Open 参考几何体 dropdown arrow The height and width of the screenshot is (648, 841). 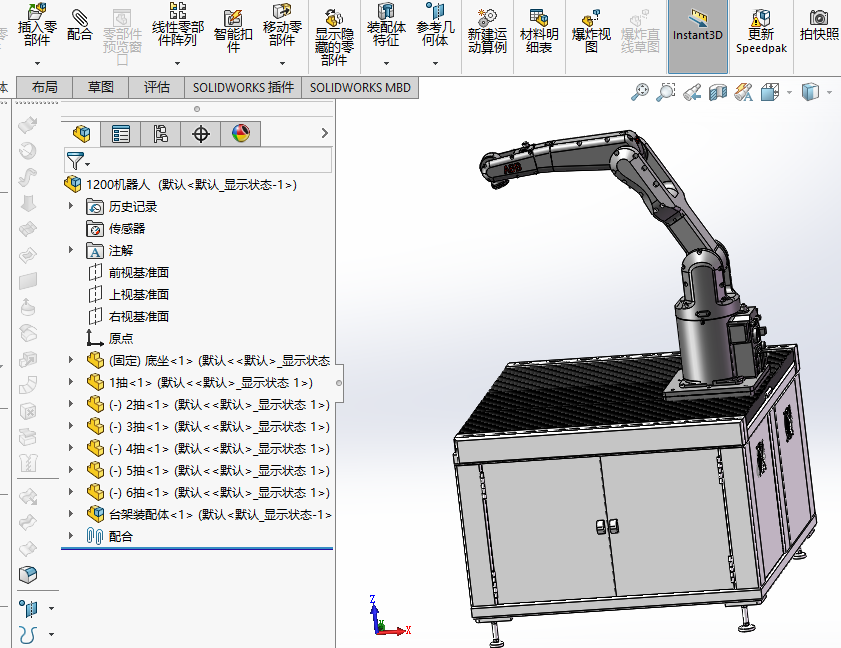click(435, 63)
